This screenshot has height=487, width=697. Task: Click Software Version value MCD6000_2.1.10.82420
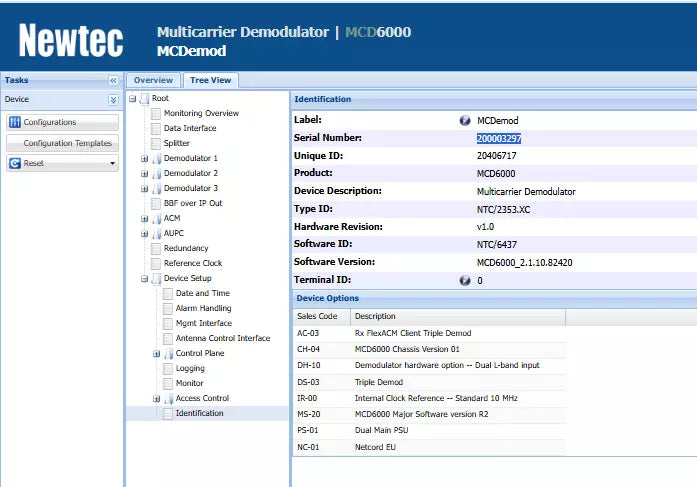tap(525, 263)
